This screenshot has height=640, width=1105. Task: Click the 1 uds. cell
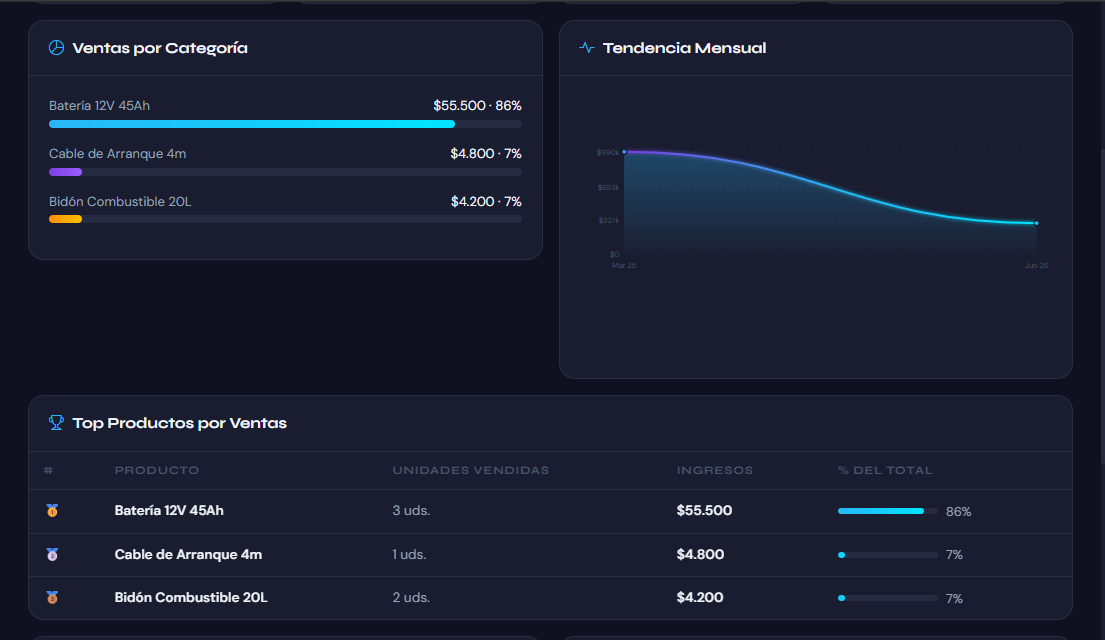[x=409, y=554]
